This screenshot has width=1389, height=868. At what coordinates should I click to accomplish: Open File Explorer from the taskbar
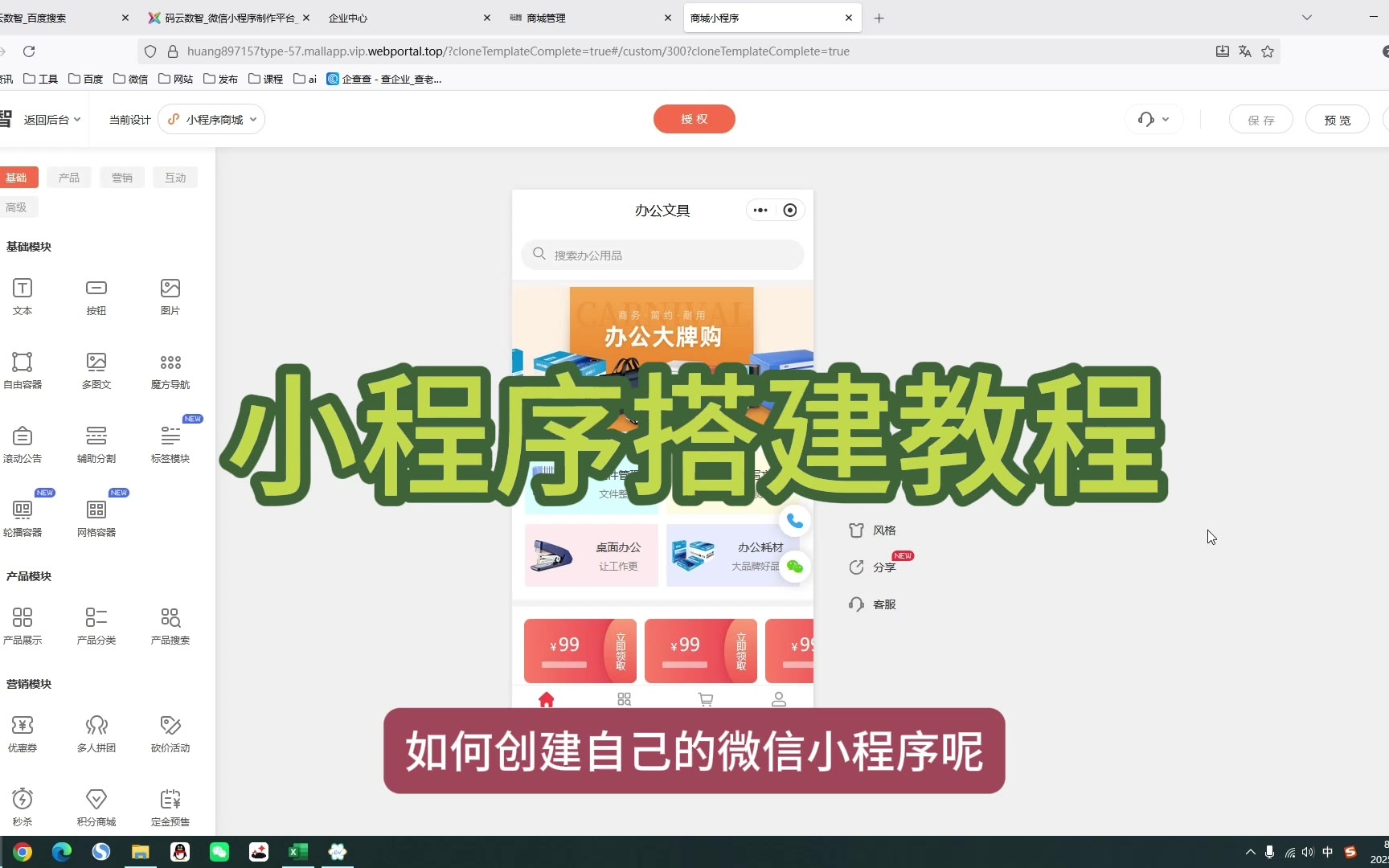[x=141, y=852]
